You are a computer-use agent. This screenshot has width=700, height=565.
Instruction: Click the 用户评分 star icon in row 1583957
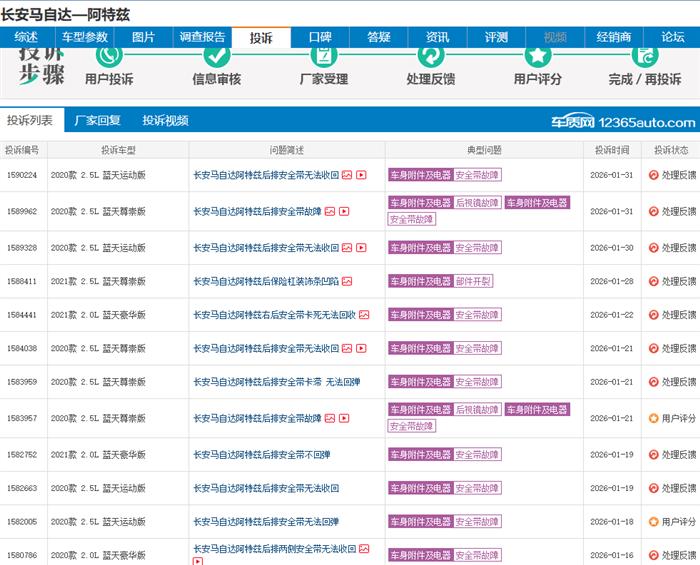click(x=653, y=419)
